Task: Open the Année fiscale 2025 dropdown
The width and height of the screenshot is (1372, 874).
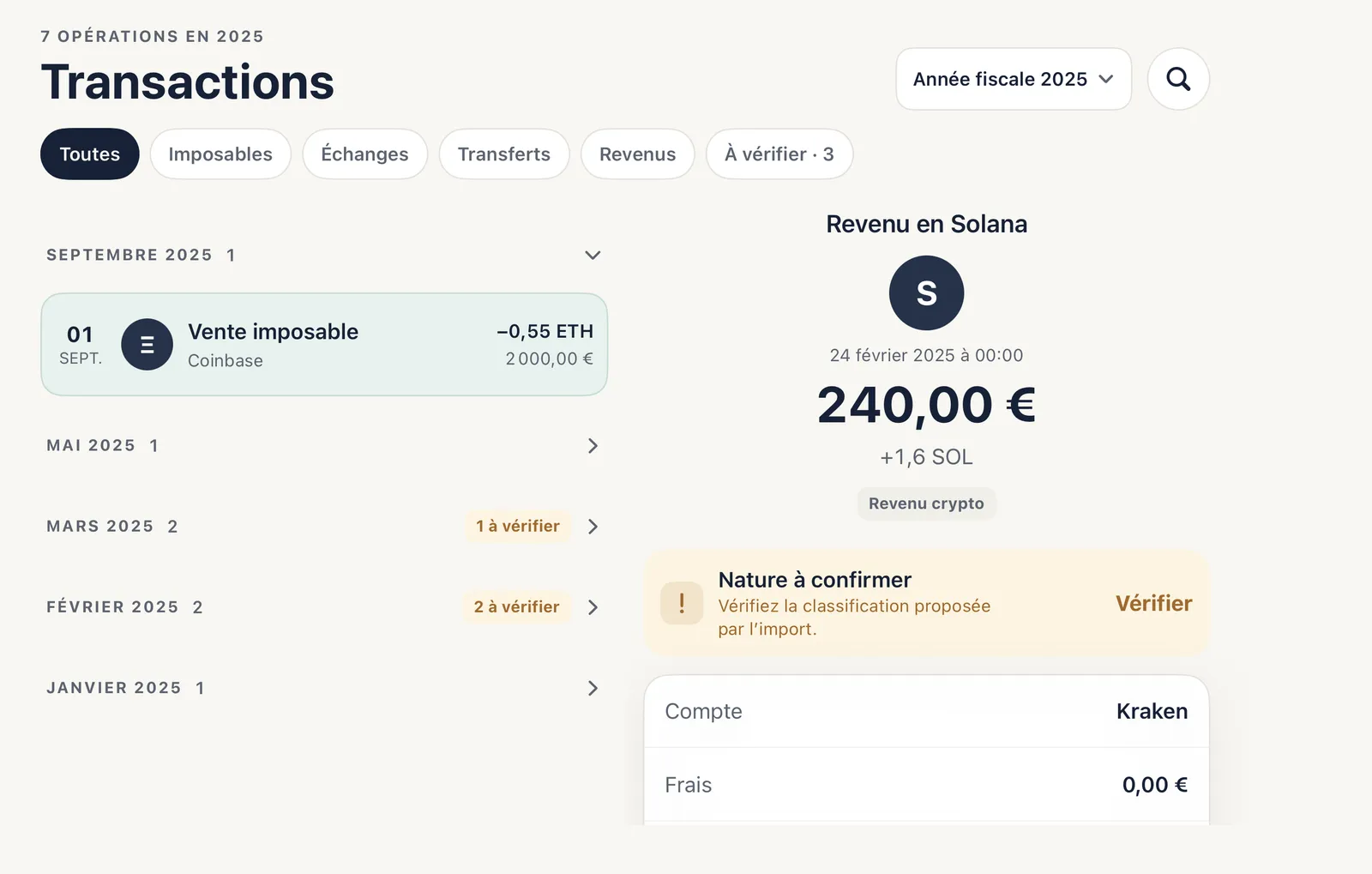Action: click(x=1014, y=79)
